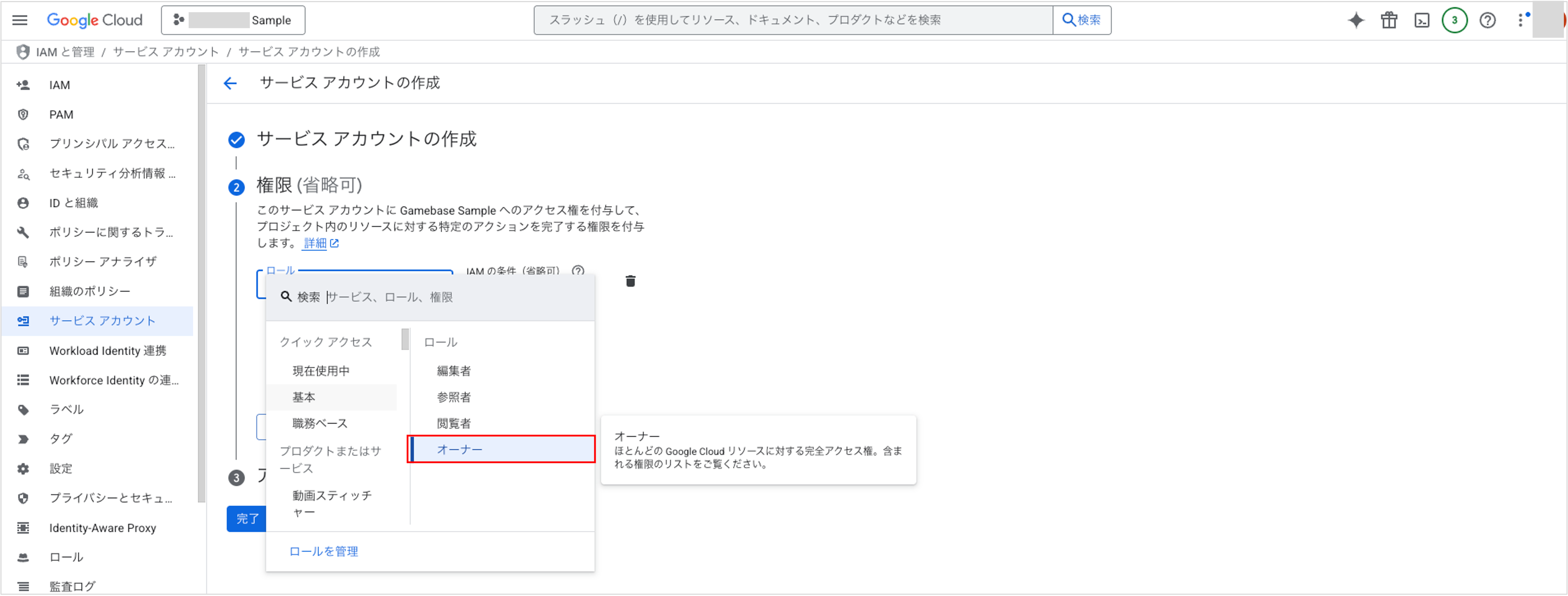The image size is (1568, 596).
Task: Select 基本 category
Action: [x=332, y=397]
